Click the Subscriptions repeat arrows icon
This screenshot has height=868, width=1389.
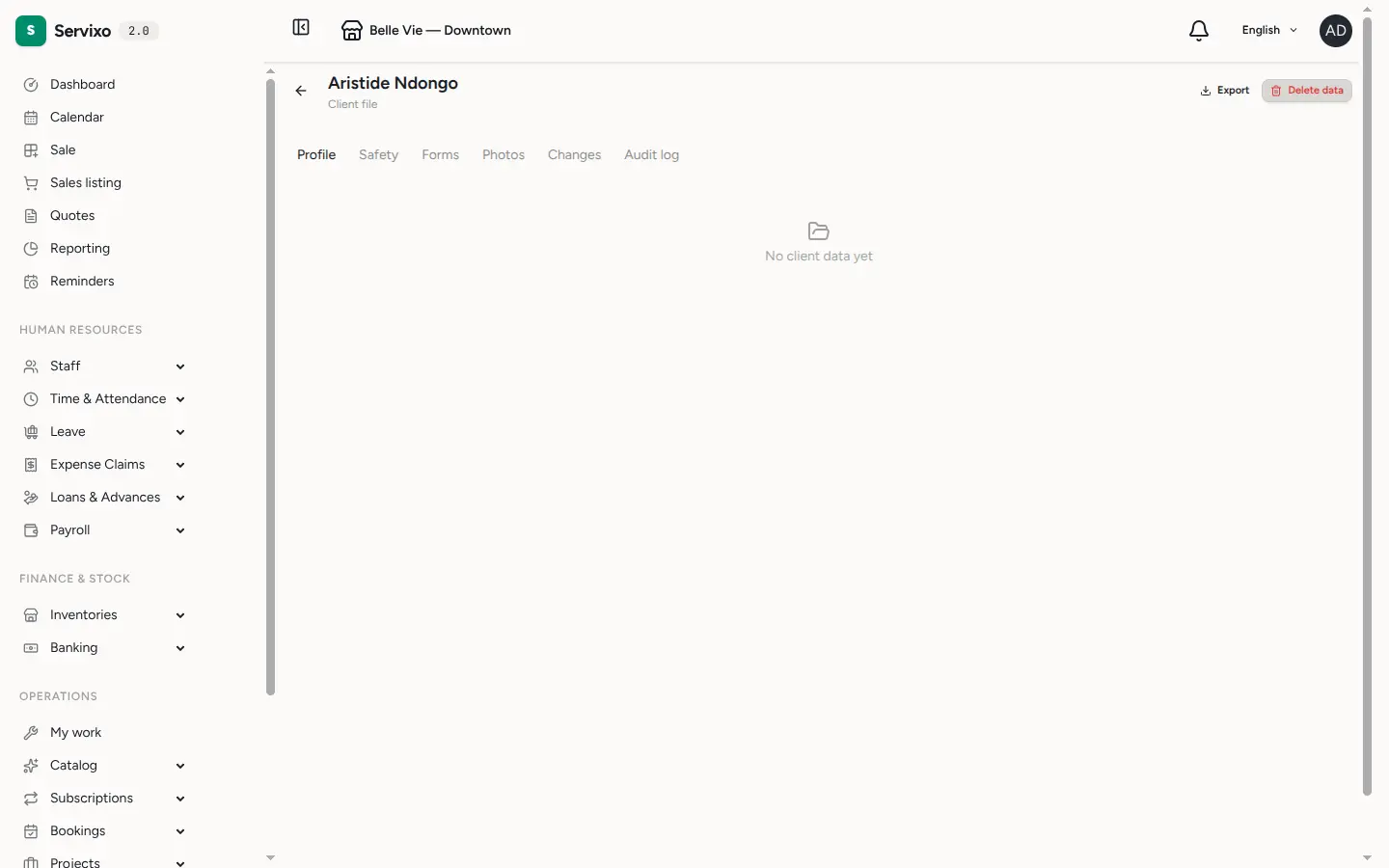[31, 799]
